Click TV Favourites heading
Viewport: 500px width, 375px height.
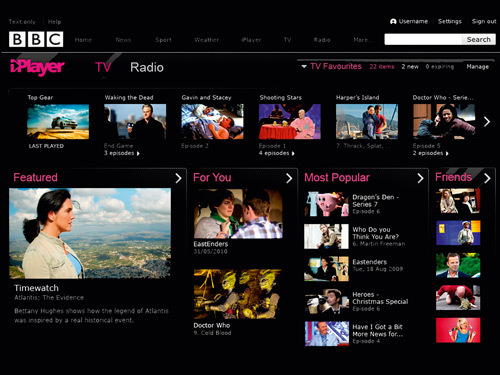click(336, 67)
